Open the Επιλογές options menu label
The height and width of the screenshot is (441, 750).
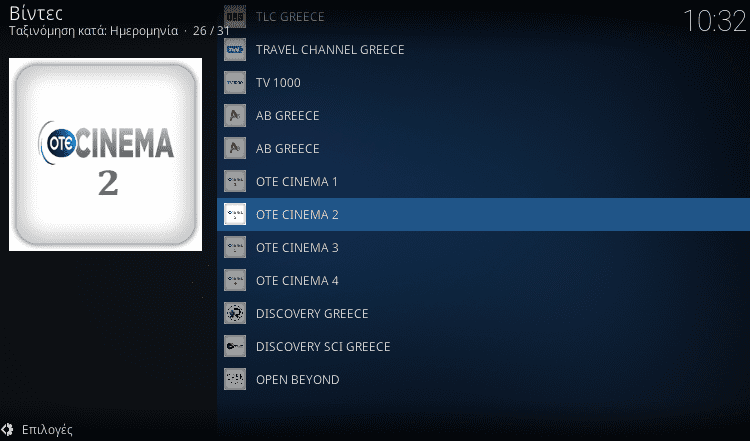pyautogui.click(x=47, y=430)
